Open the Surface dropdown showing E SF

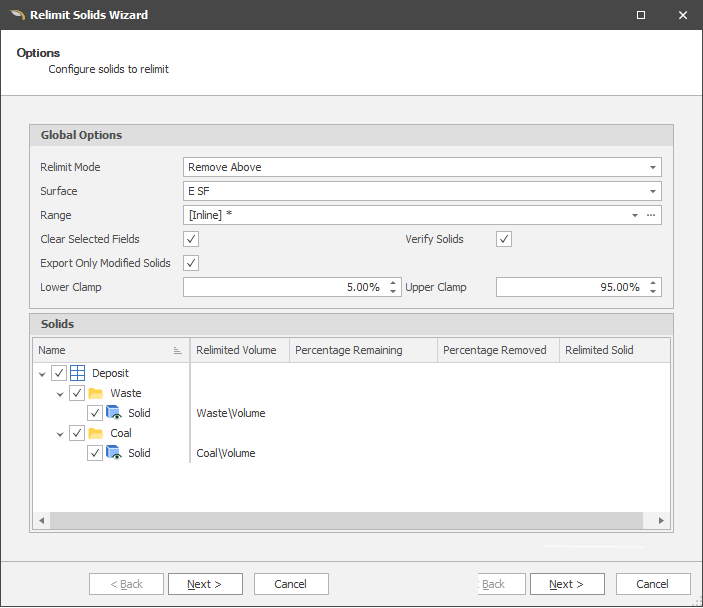tap(653, 191)
